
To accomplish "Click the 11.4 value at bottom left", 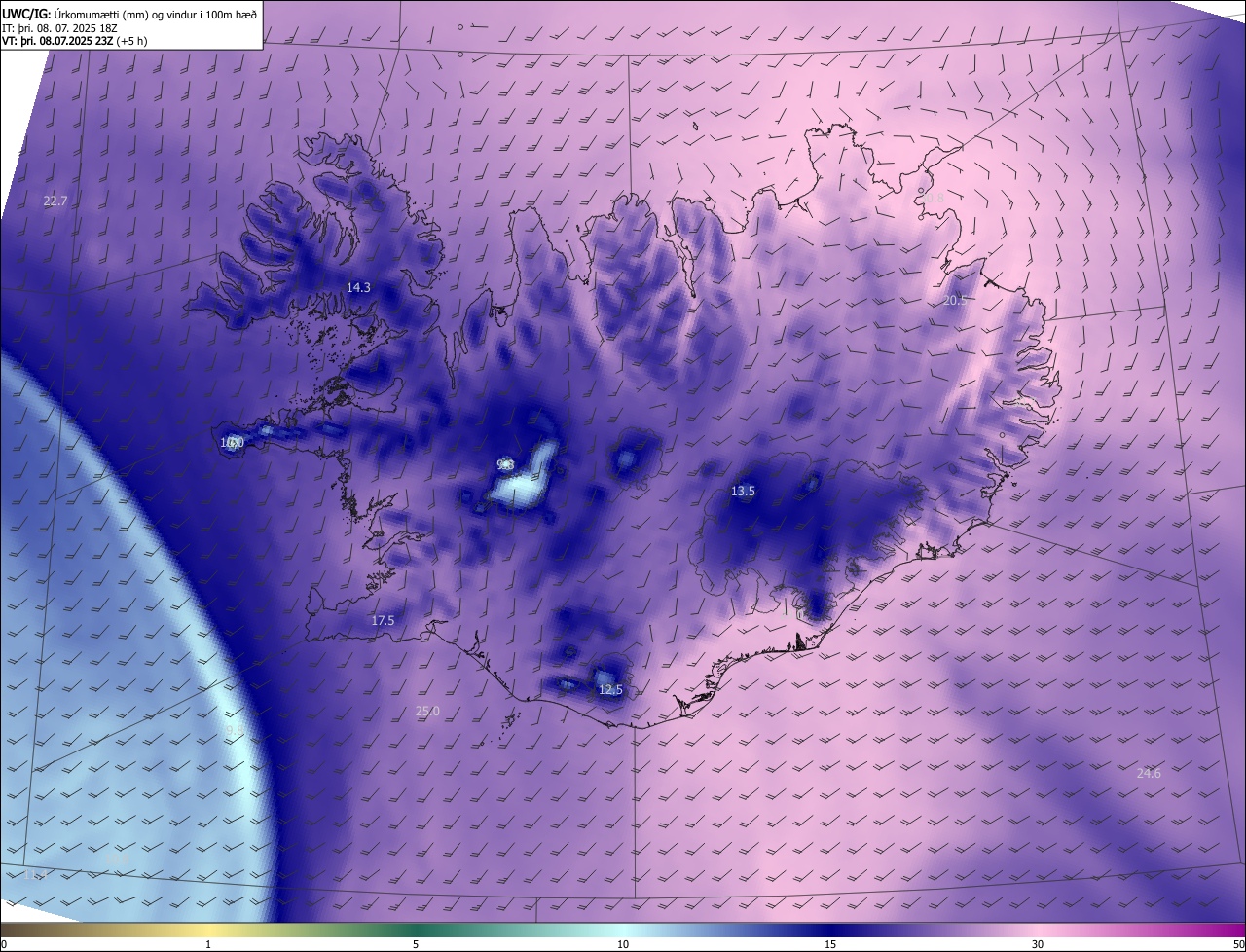I will point(35,875).
